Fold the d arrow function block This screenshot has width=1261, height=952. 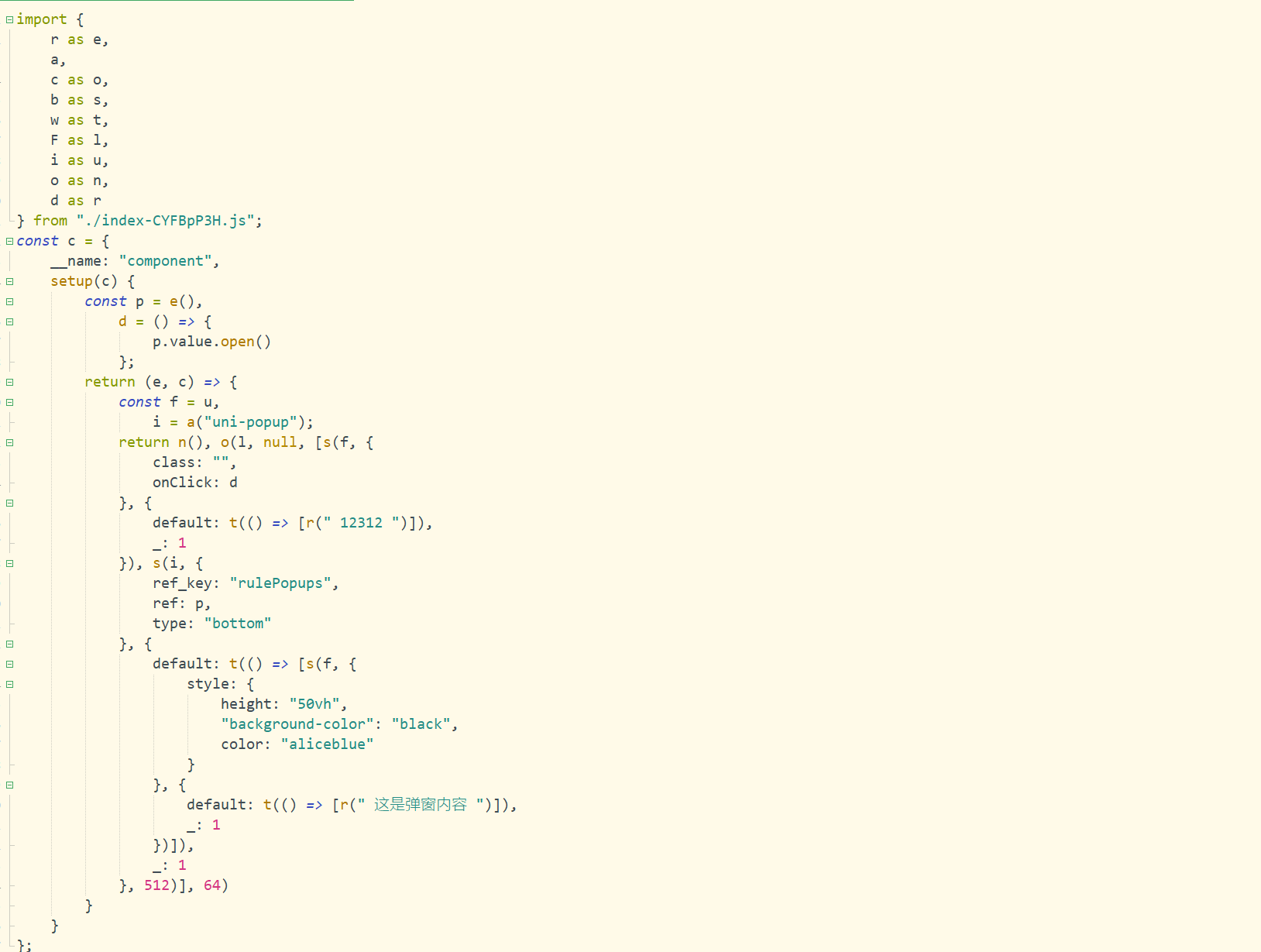coord(9,321)
